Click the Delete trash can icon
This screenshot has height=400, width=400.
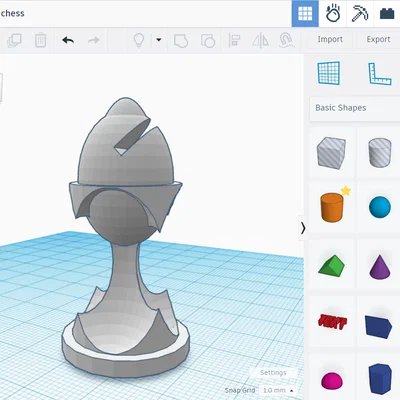click(41, 40)
